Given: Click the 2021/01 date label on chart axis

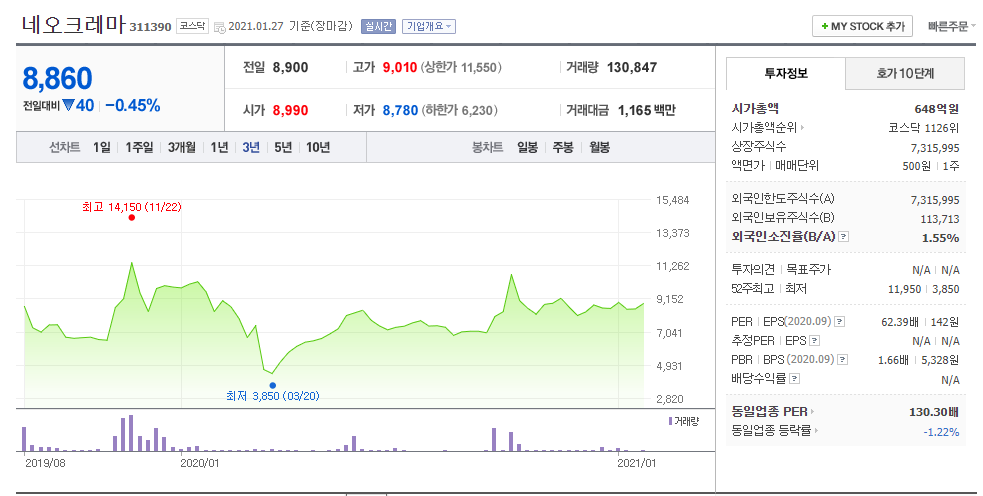Looking at the screenshot, I should pyautogui.click(x=637, y=463).
